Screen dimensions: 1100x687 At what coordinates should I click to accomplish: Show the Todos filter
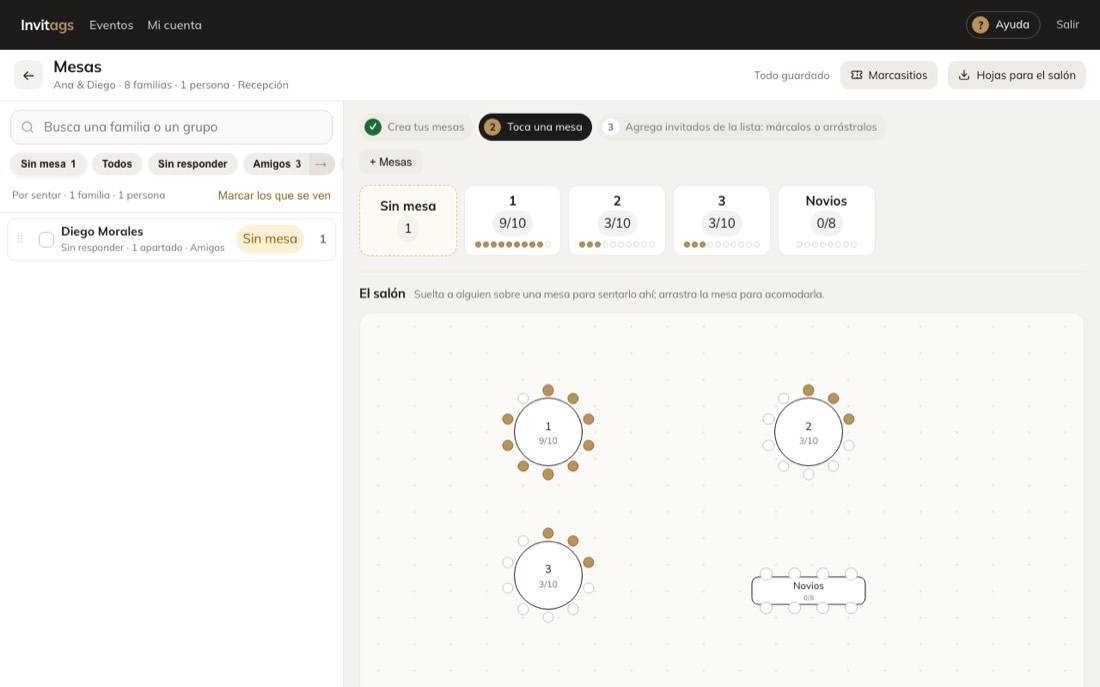(x=116, y=164)
